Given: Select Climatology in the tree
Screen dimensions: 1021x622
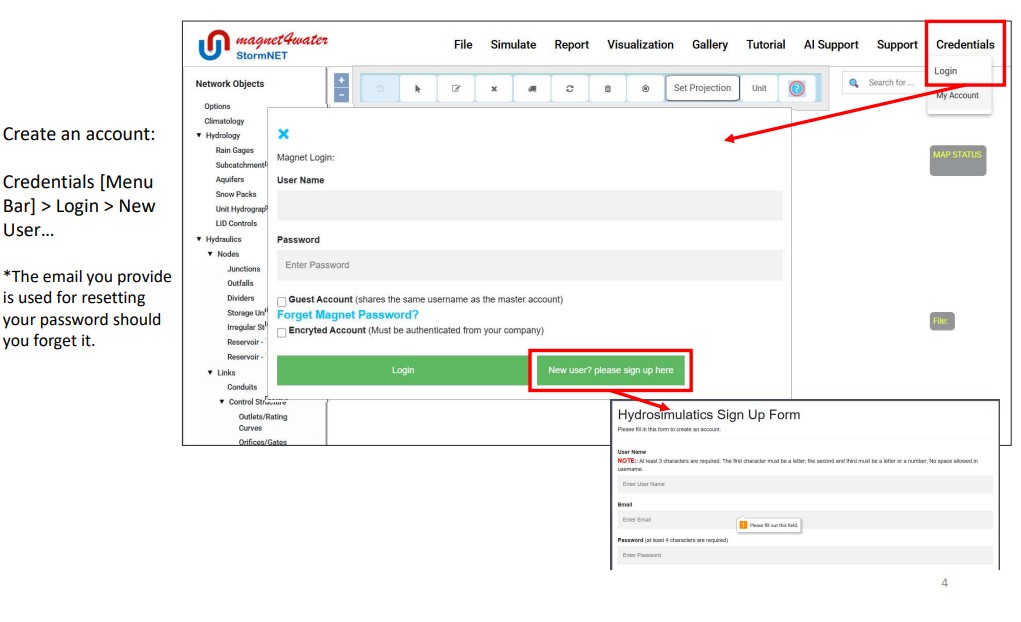Looking at the screenshot, I should (224, 121).
